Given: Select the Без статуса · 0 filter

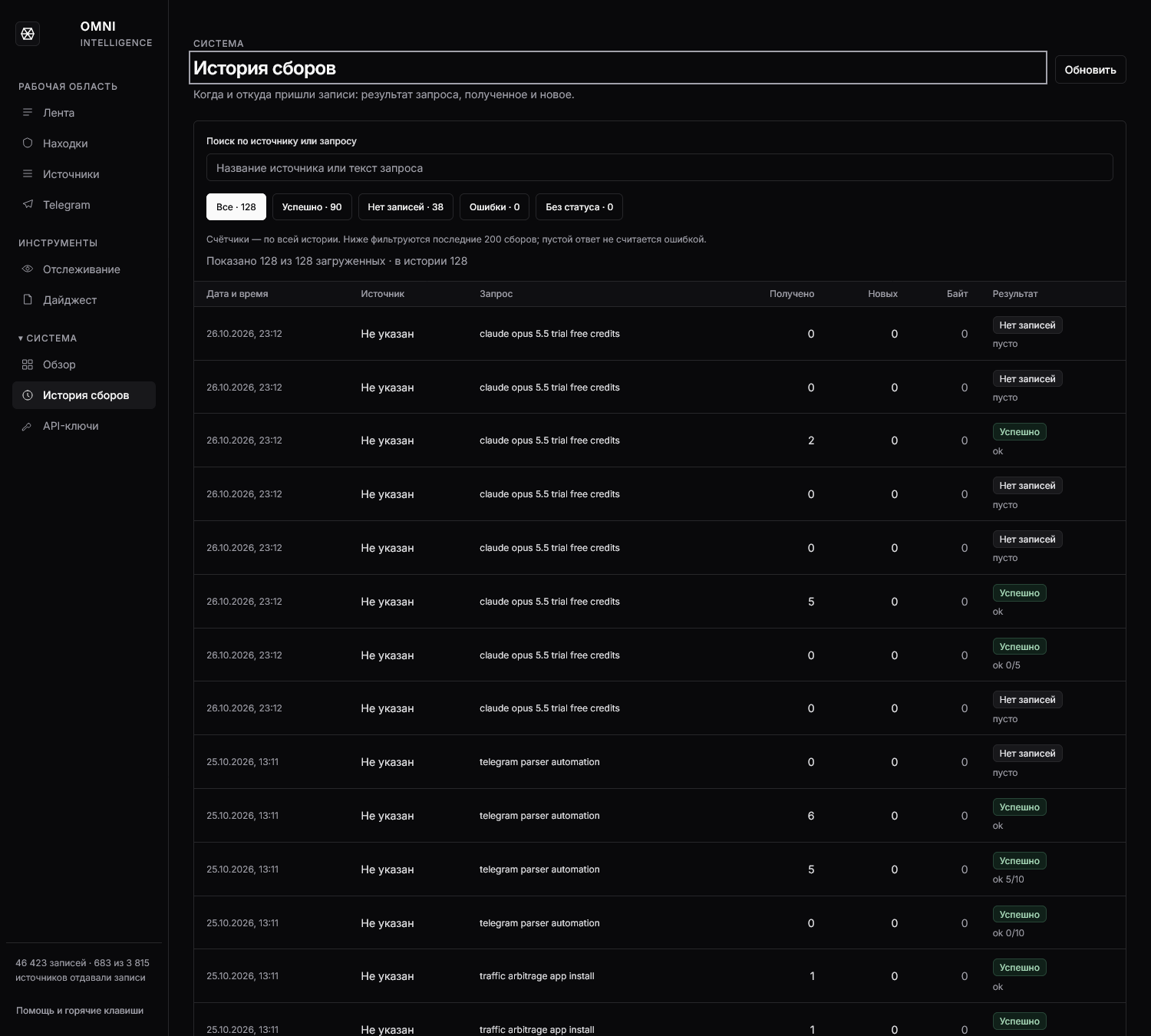Looking at the screenshot, I should (x=579, y=207).
